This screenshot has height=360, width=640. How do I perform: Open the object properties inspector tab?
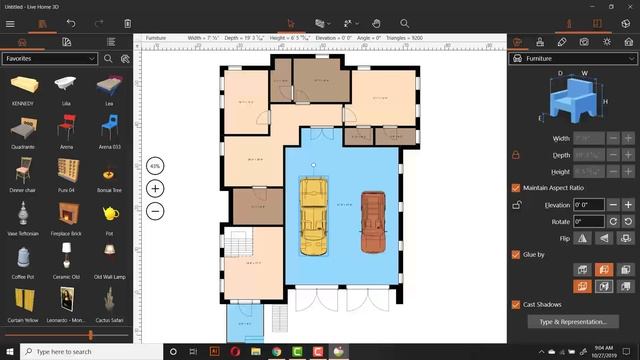click(518, 42)
